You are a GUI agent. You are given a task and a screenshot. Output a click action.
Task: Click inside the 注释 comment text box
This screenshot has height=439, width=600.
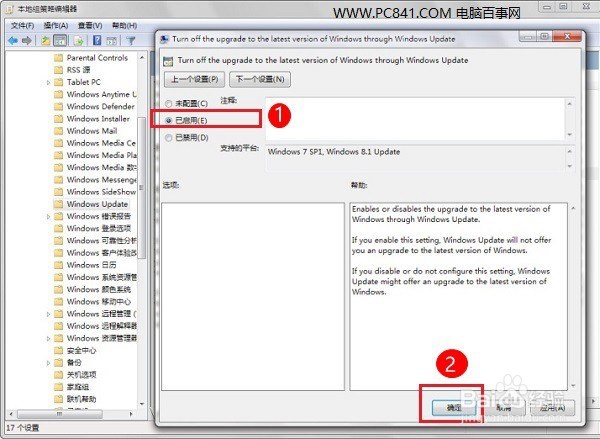(415, 119)
